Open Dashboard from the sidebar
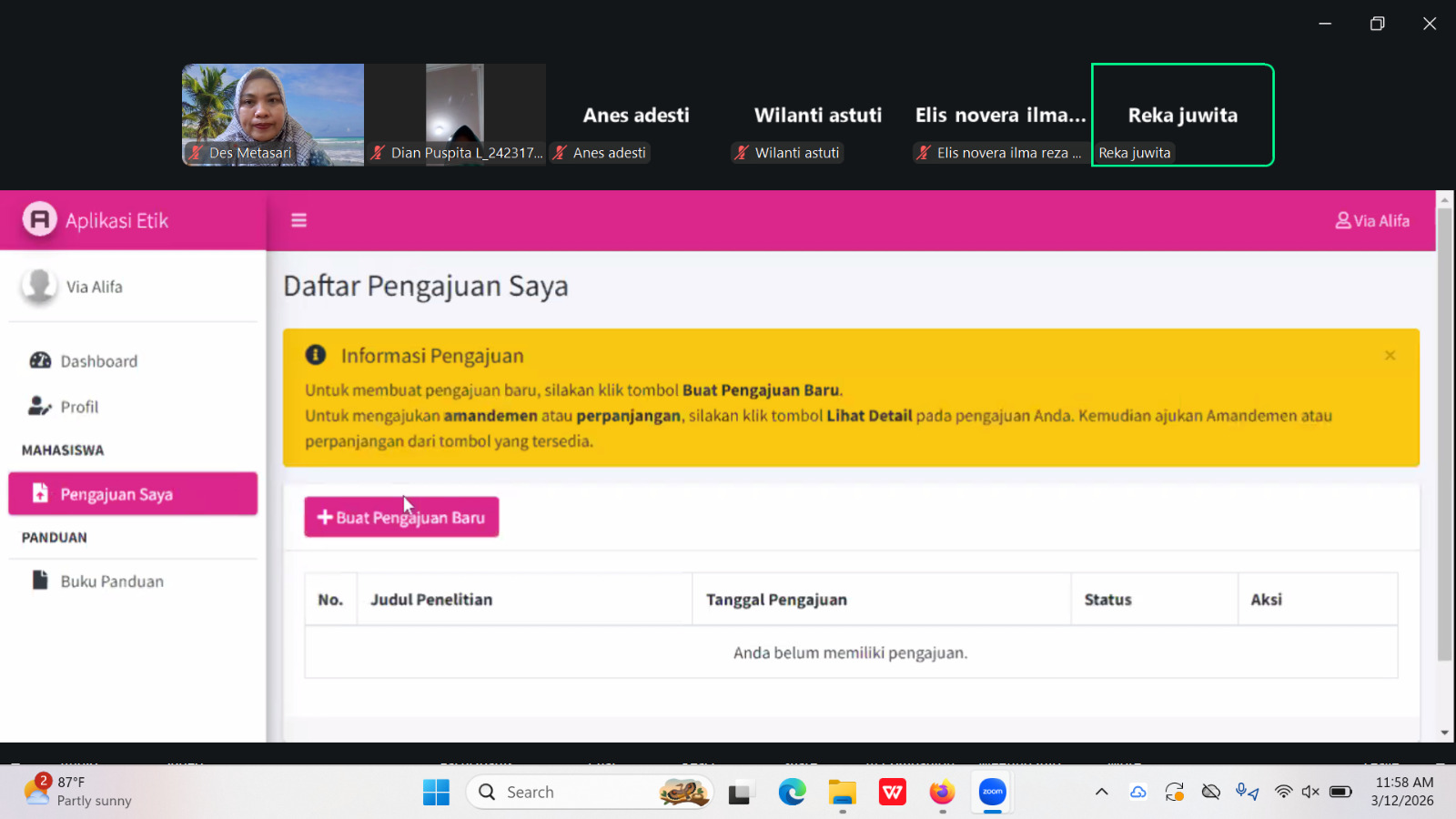The height and width of the screenshot is (819, 1456). (98, 361)
